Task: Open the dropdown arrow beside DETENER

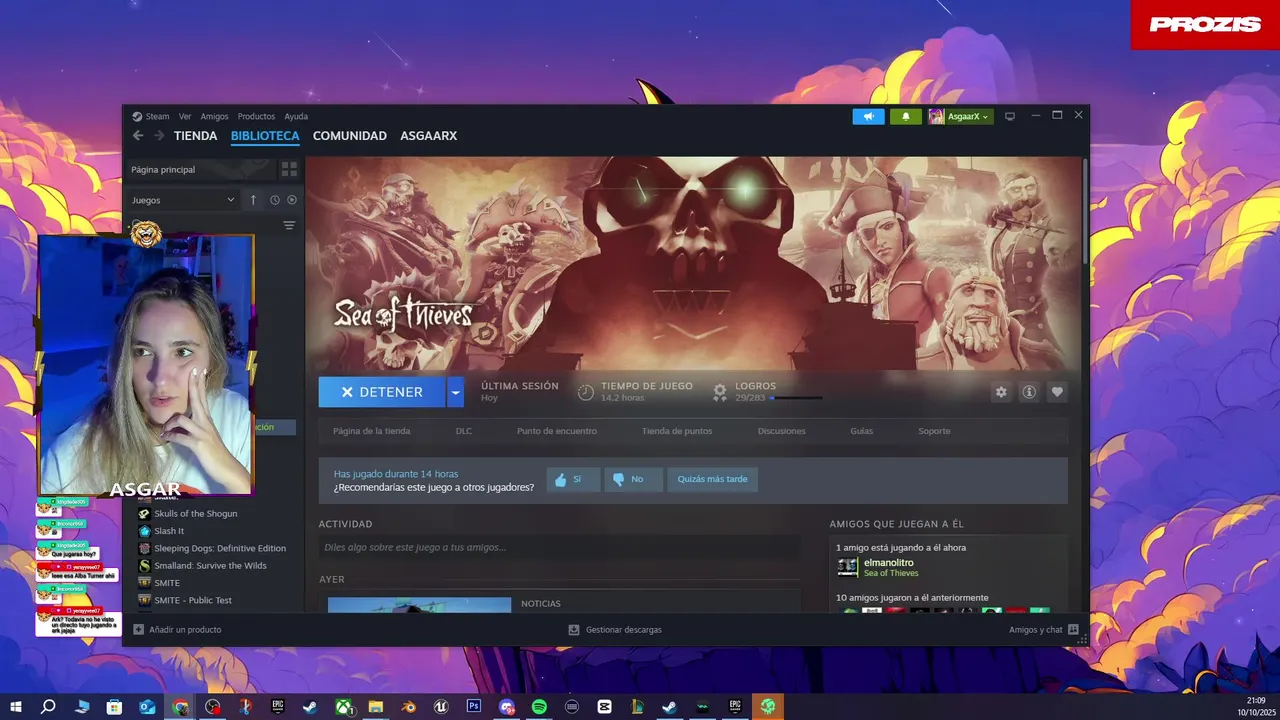Action: point(455,392)
